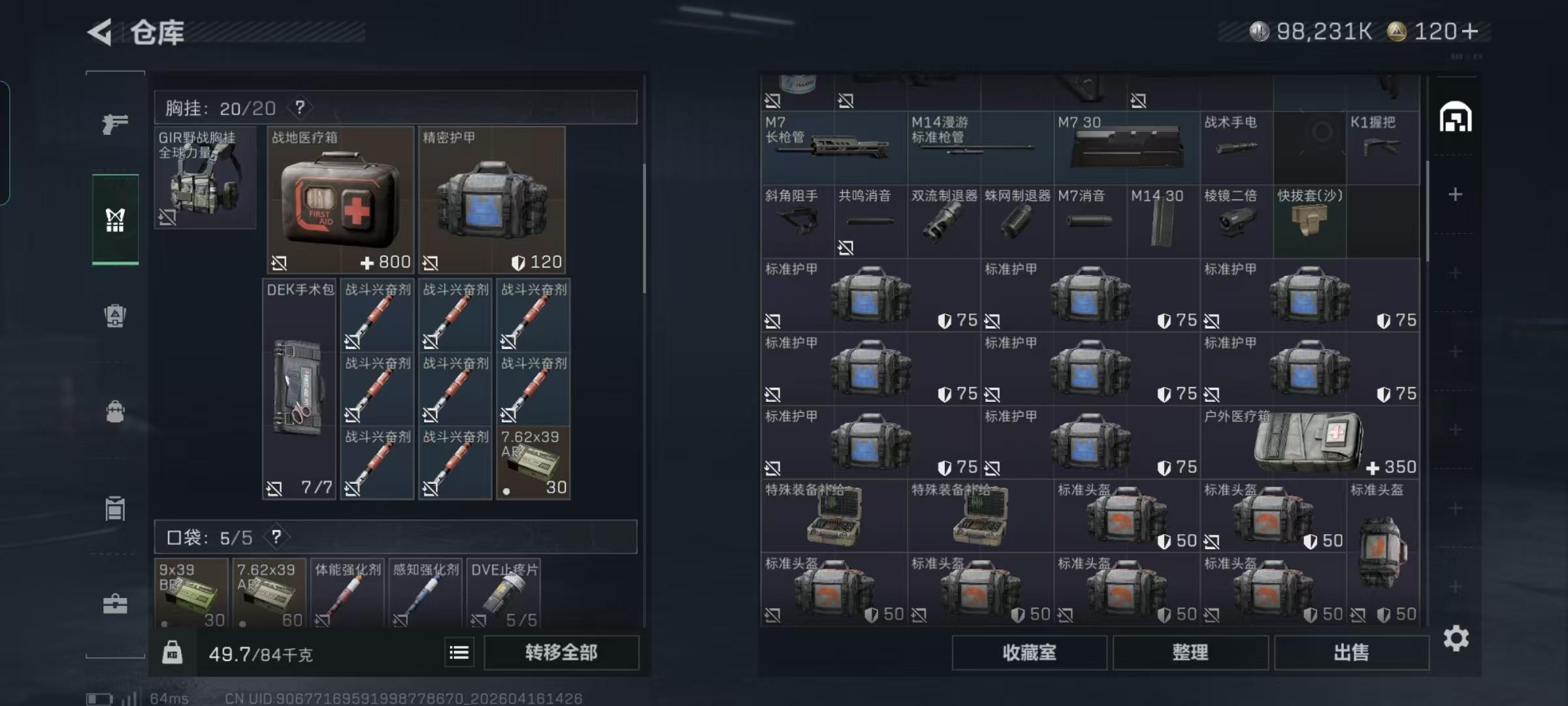Open the briefcase sidebar category
The image size is (1568, 706).
click(115, 603)
